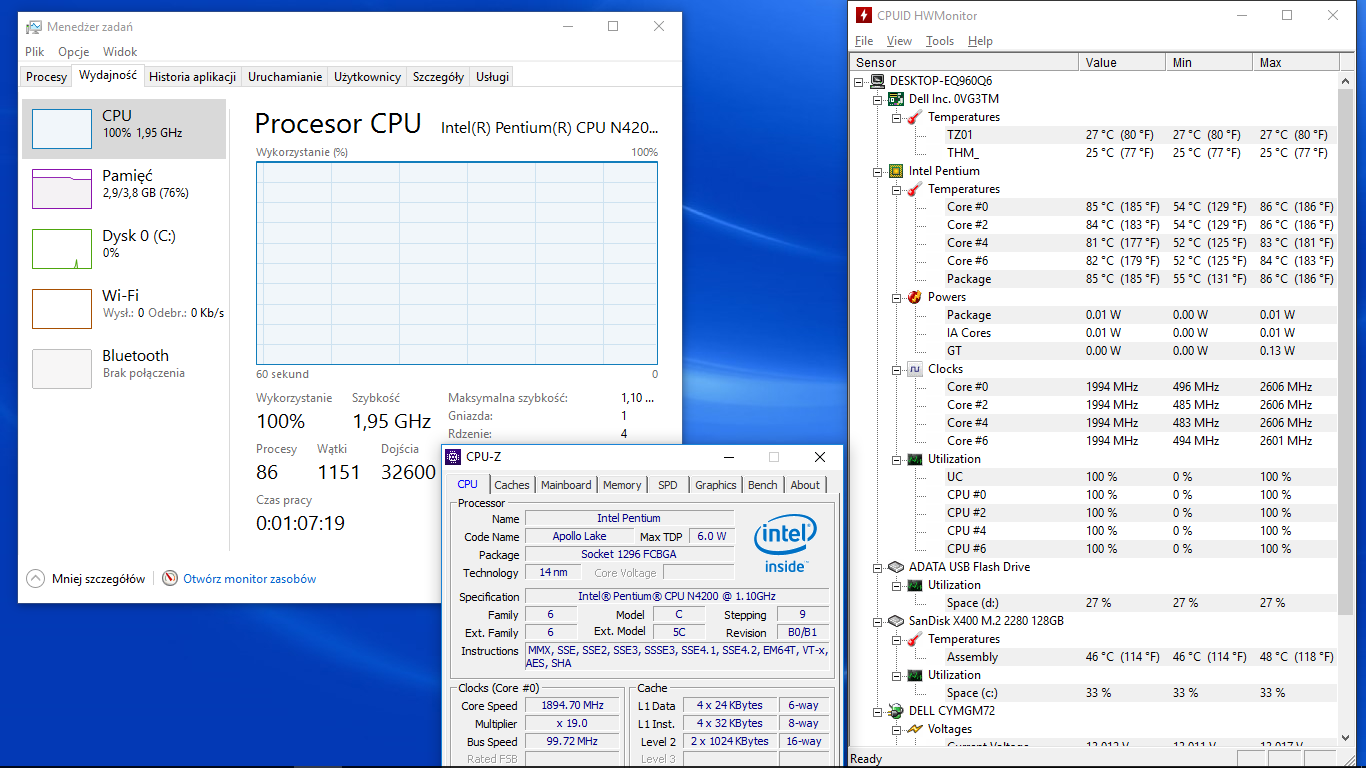This screenshot has height=768, width=1366.
Task: Click the SanDisk X400 M.2 drive icon
Action: pyautogui.click(x=897, y=621)
